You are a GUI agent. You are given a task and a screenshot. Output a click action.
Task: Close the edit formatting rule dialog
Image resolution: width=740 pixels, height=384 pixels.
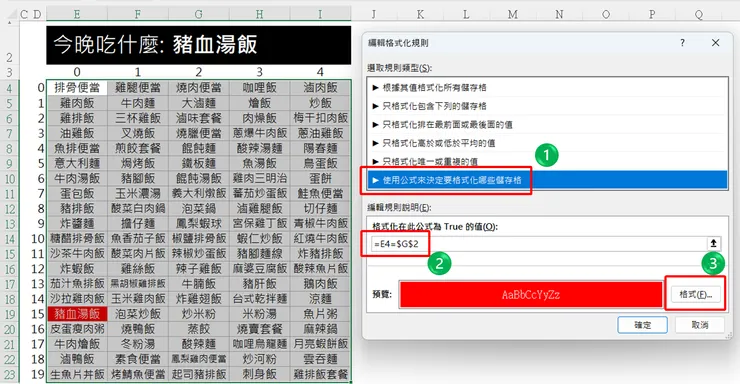point(715,43)
